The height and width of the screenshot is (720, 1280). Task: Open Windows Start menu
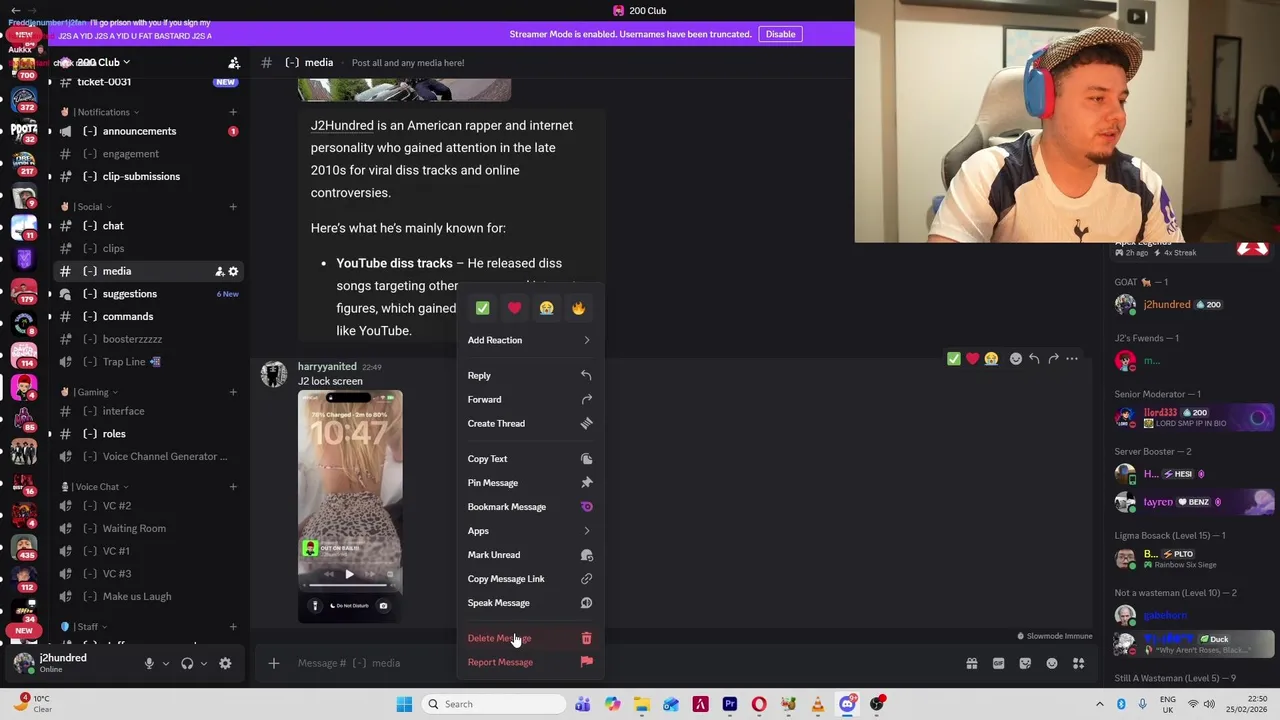click(x=404, y=704)
